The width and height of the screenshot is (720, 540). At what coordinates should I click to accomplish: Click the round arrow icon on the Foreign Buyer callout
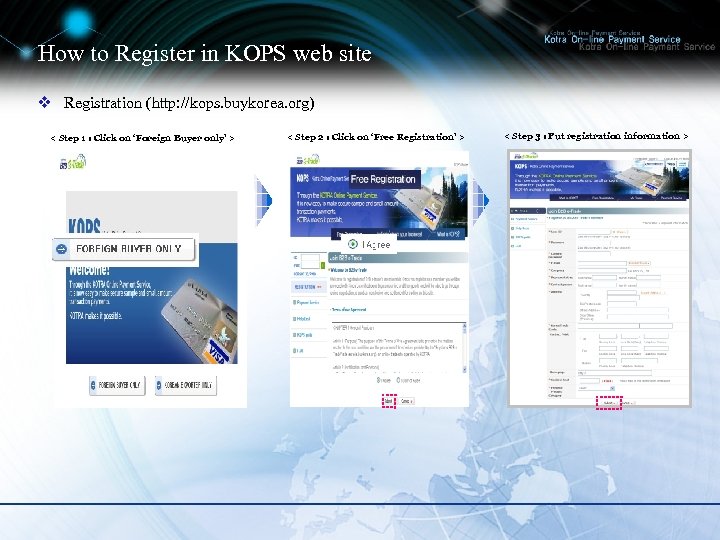pos(62,249)
